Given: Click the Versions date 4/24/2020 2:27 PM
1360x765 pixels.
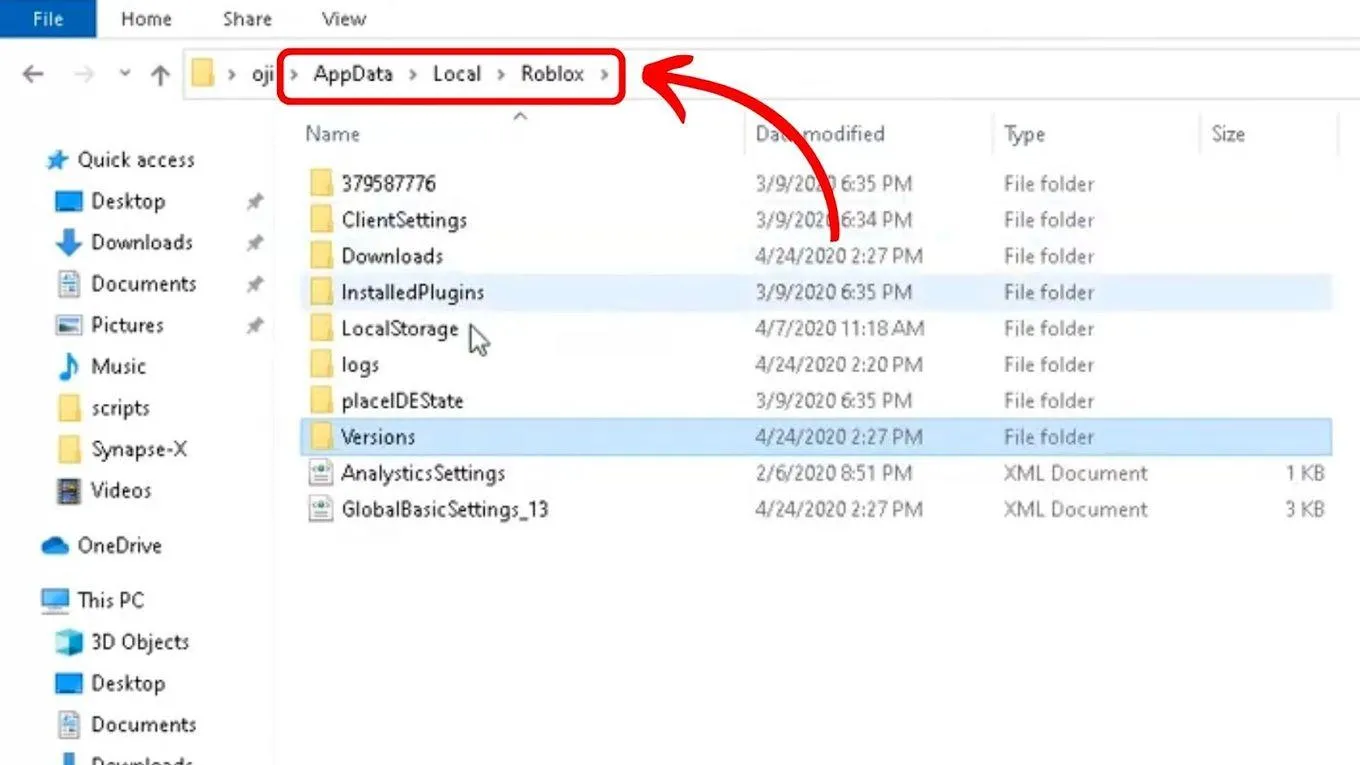Looking at the screenshot, I should (839, 437).
